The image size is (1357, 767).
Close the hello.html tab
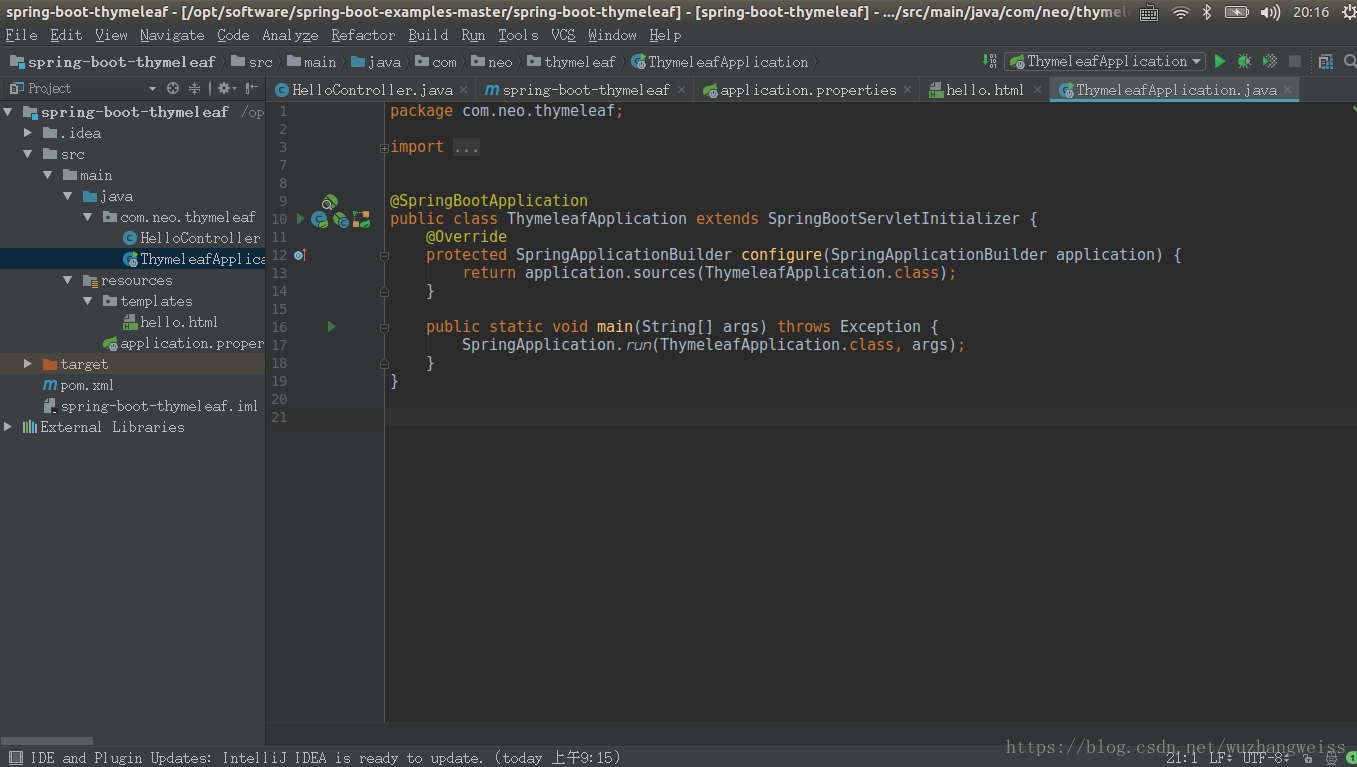pyautogui.click(x=1037, y=90)
